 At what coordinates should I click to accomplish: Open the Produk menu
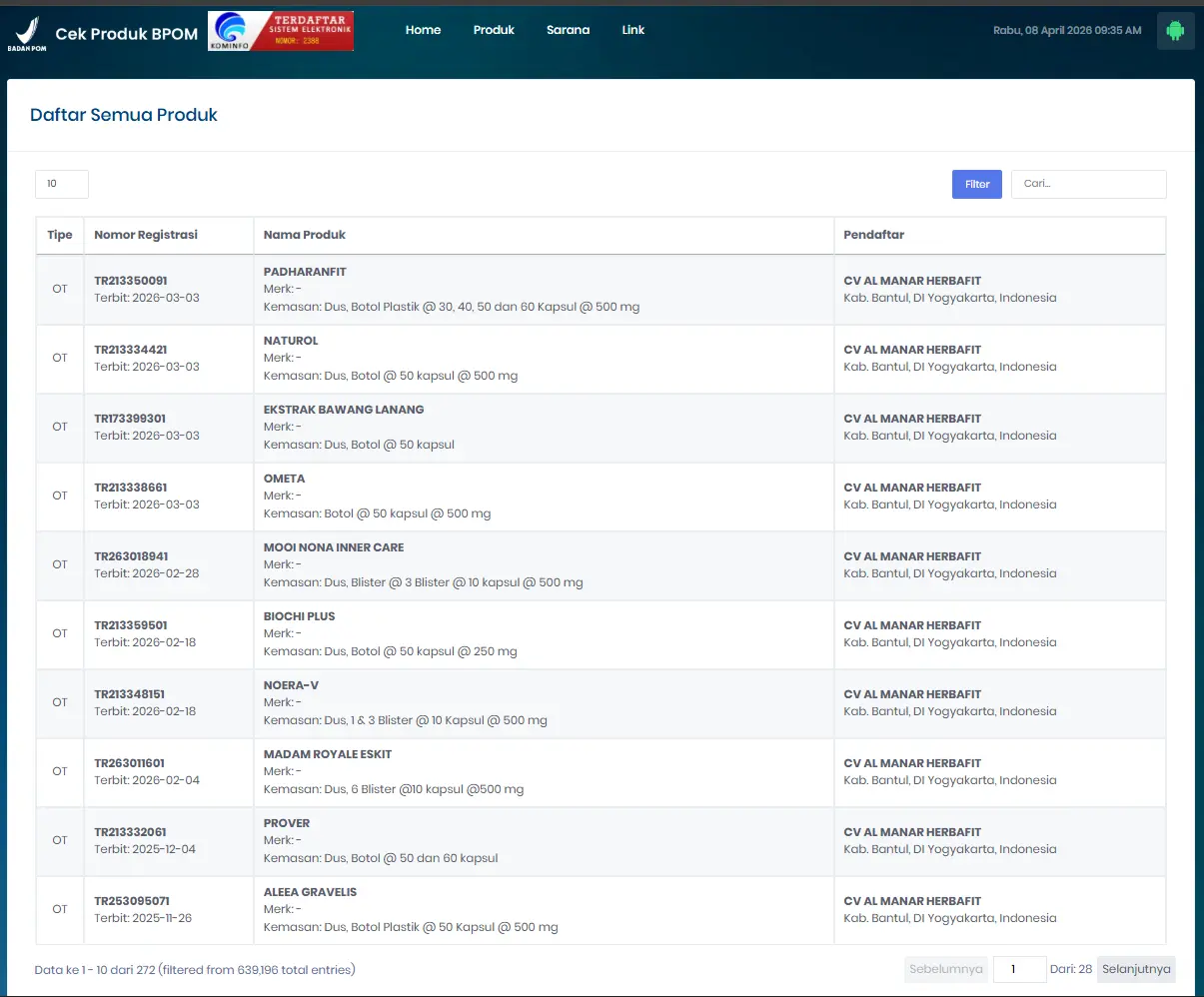point(494,30)
